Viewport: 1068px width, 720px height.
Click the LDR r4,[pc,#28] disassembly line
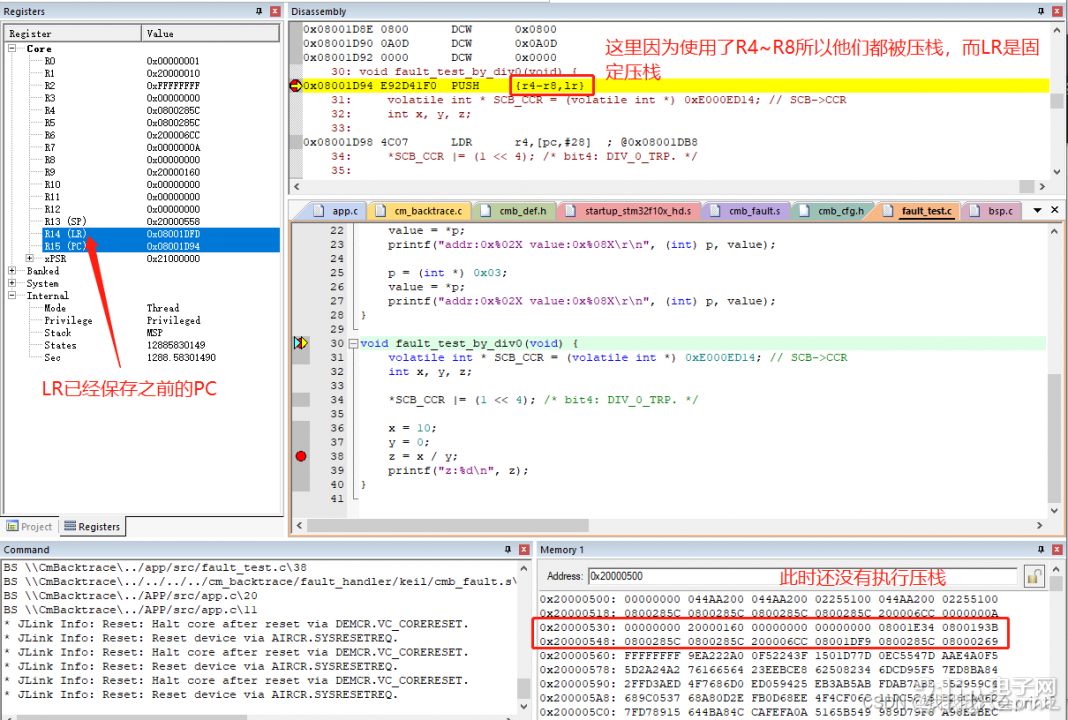click(x=674, y=142)
